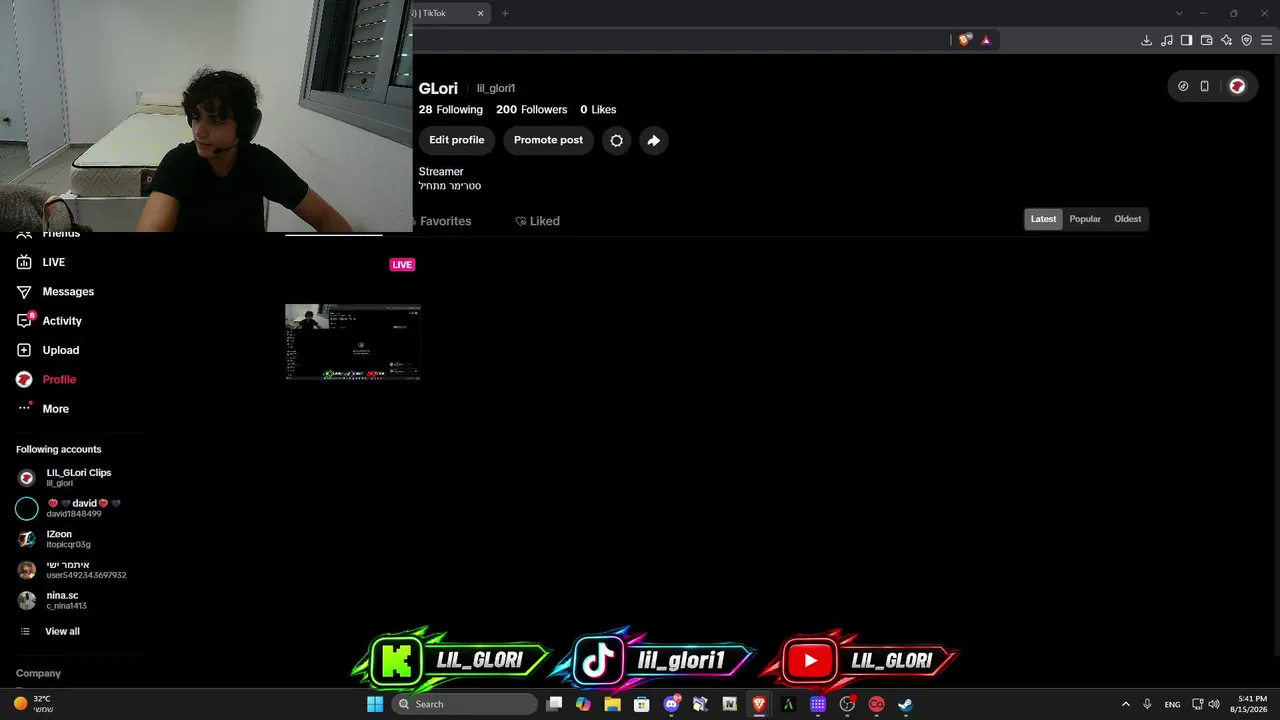The width and height of the screenshot is (1280, 720).
Task: Open Brave Shields icon in address bar
Action: coord(964,40)
